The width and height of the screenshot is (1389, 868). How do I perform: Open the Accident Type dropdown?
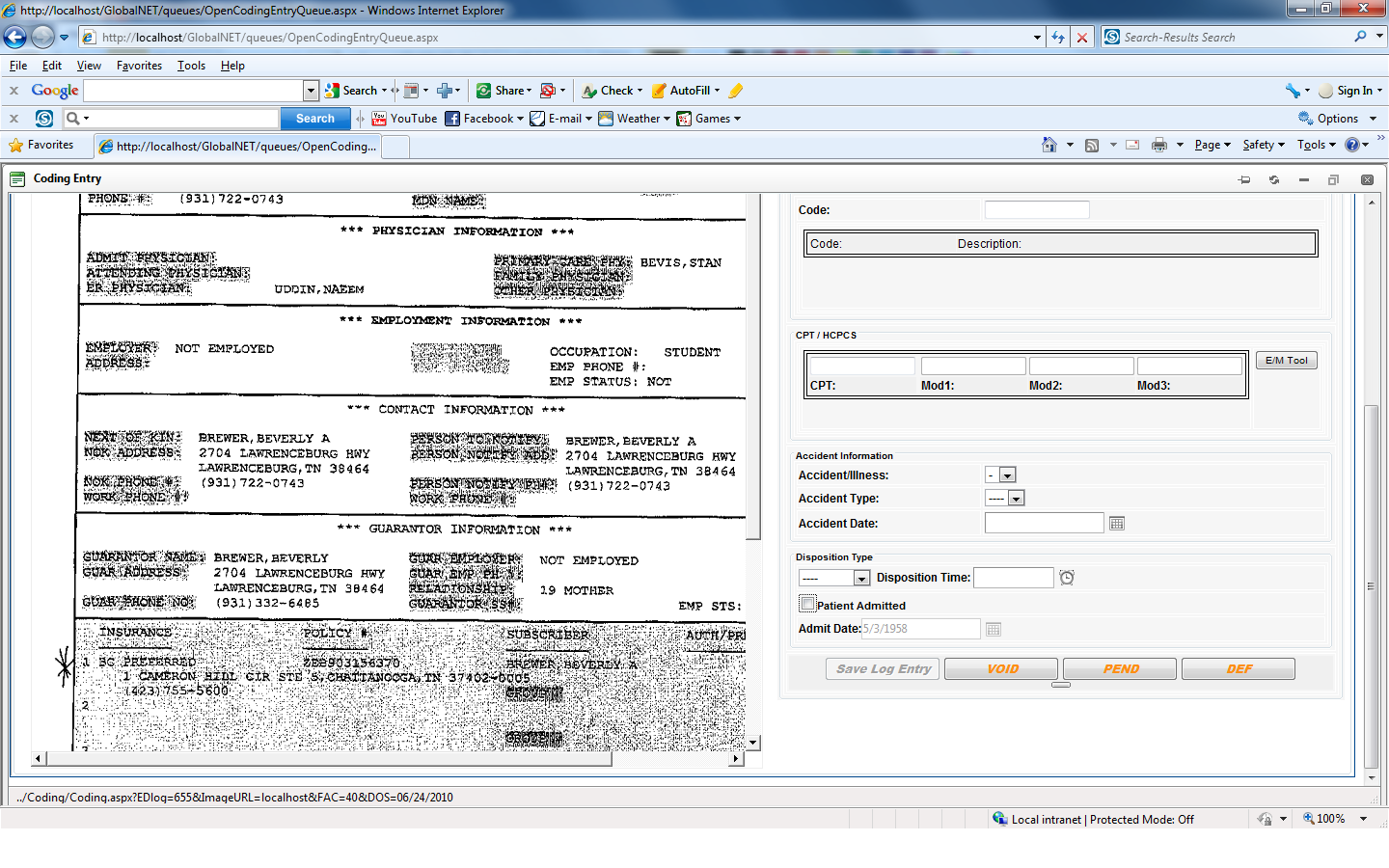point(1016,499)
